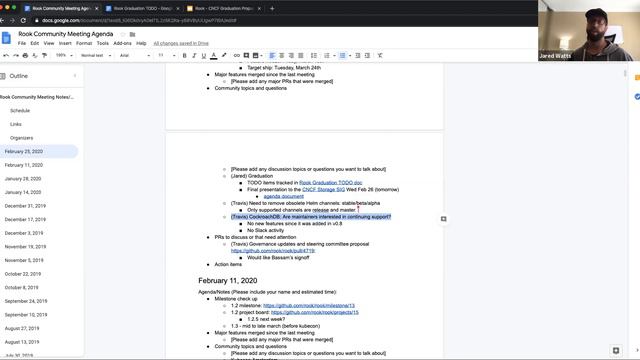Run spelling and grammar check

35,56
